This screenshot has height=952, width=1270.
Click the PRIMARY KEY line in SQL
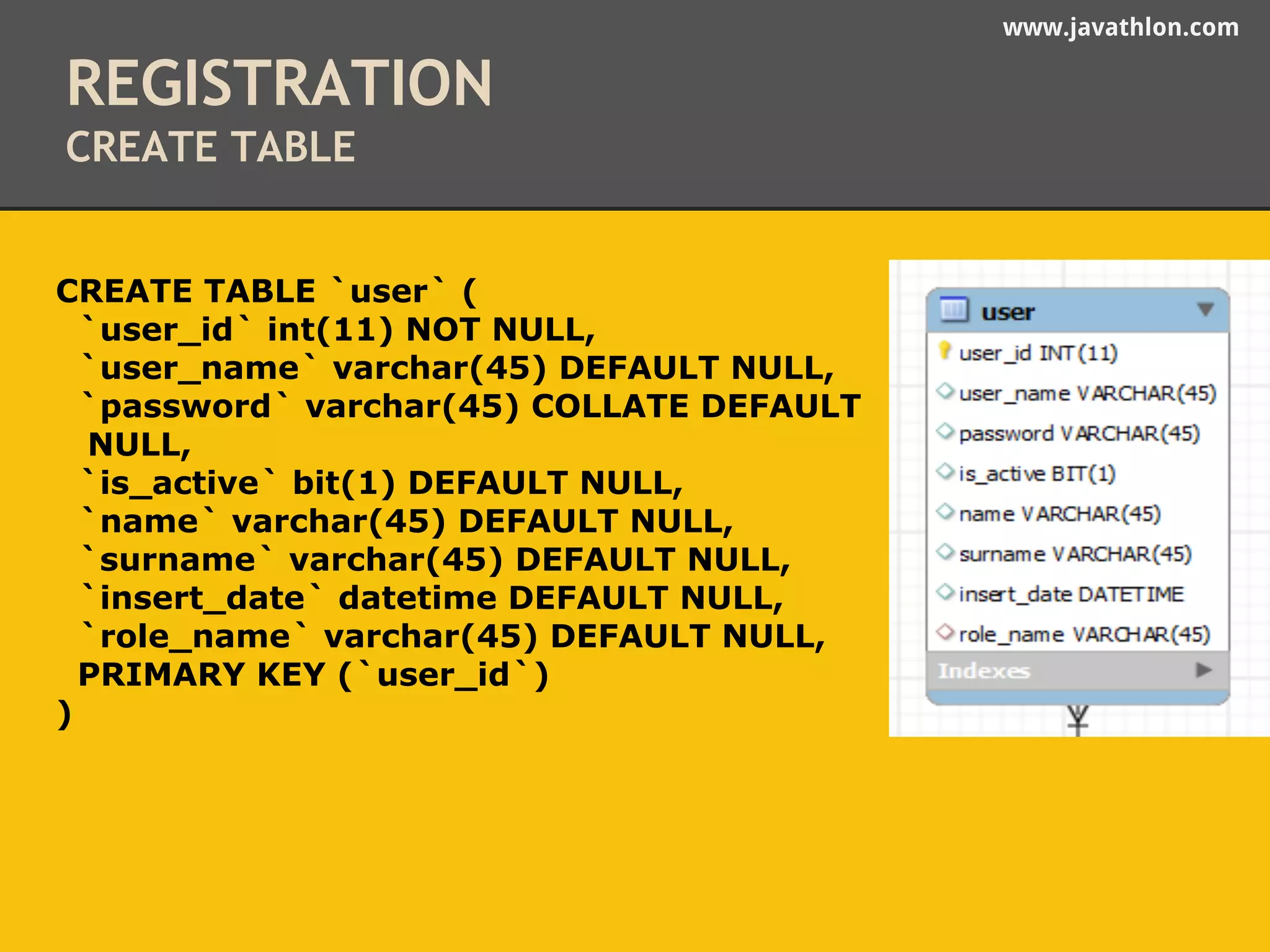tap(313, 675)
